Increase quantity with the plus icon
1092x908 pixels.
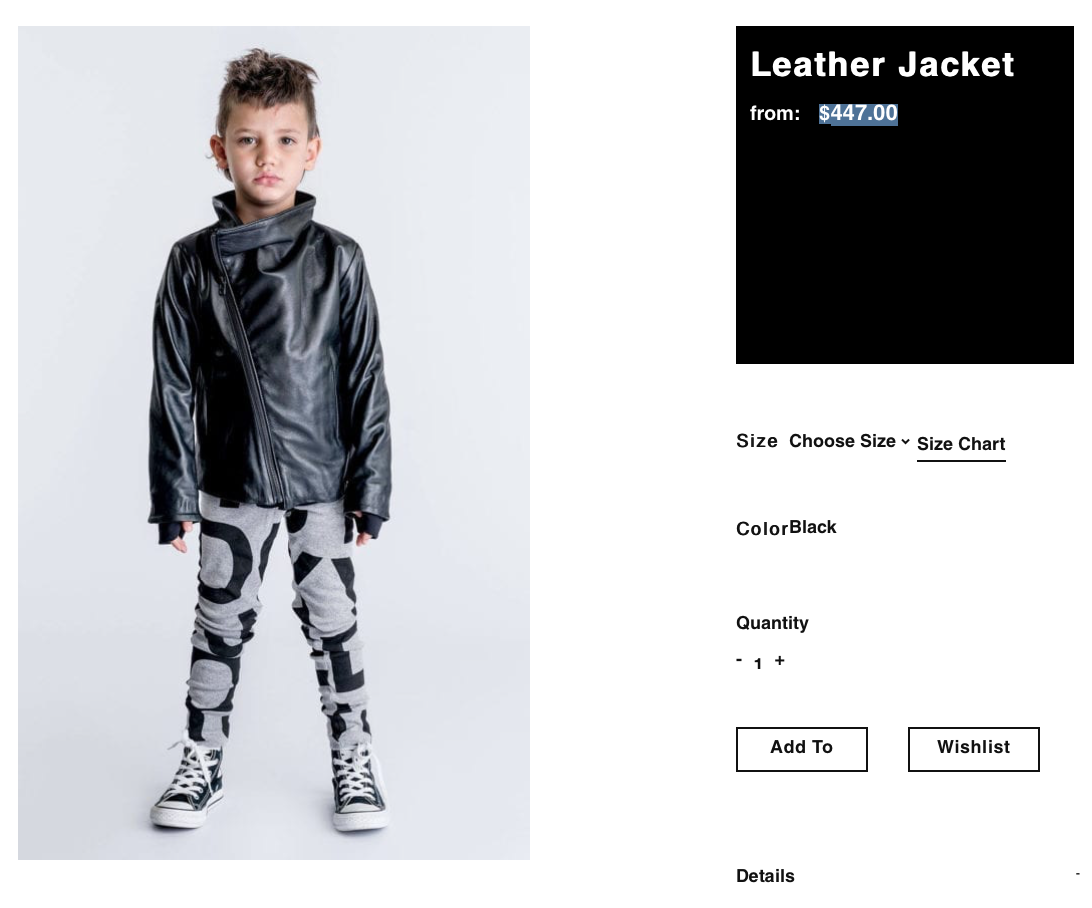click(x=779, y=660)
